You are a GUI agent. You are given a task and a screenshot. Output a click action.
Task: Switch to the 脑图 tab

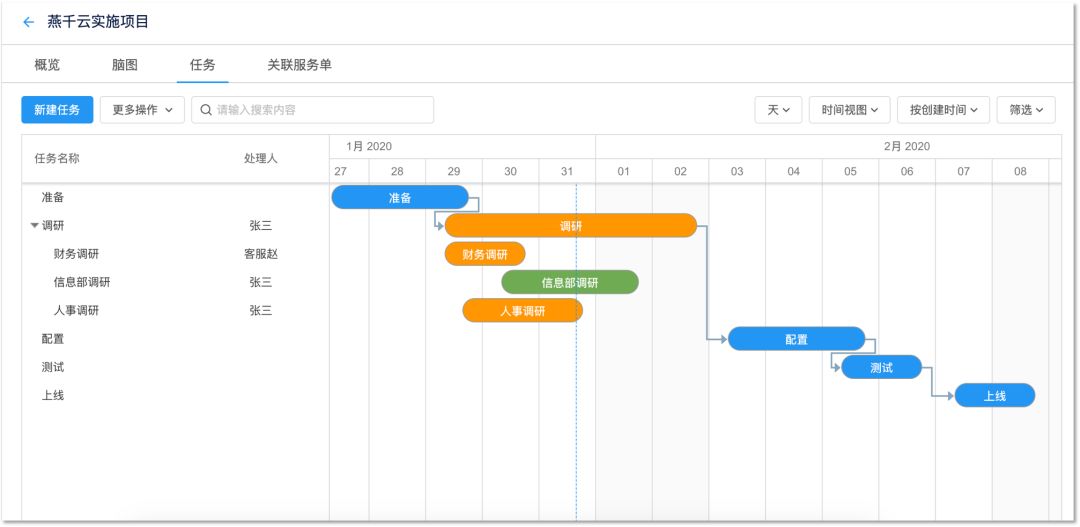125,65
